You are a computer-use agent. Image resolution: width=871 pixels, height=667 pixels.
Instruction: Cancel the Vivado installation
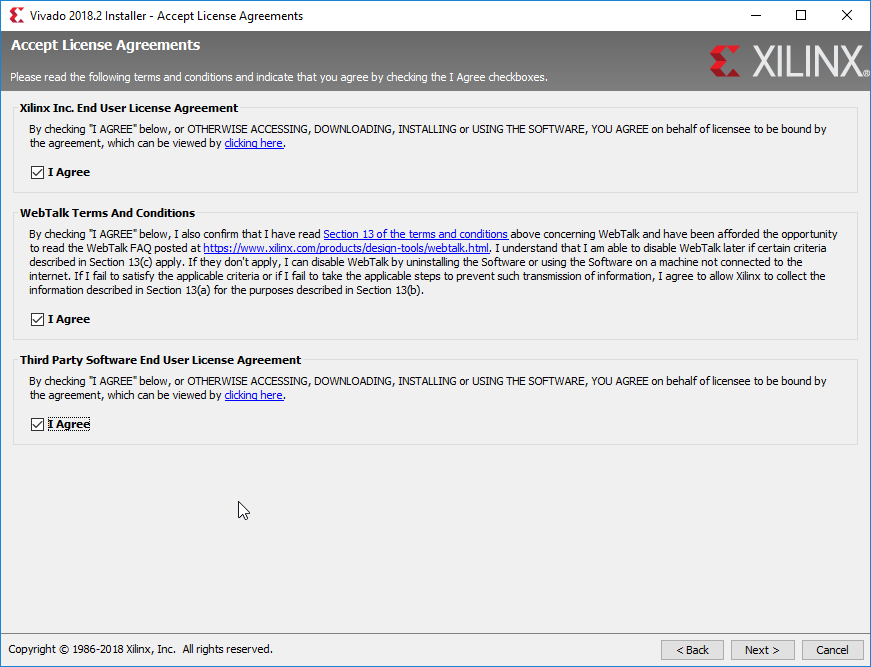point(832,650)
